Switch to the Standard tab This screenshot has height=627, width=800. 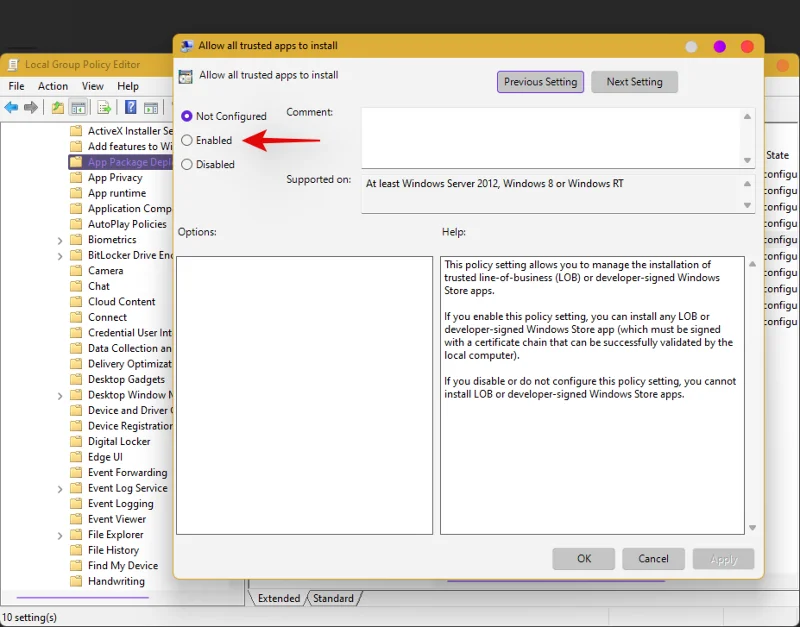tap(333, 598)
